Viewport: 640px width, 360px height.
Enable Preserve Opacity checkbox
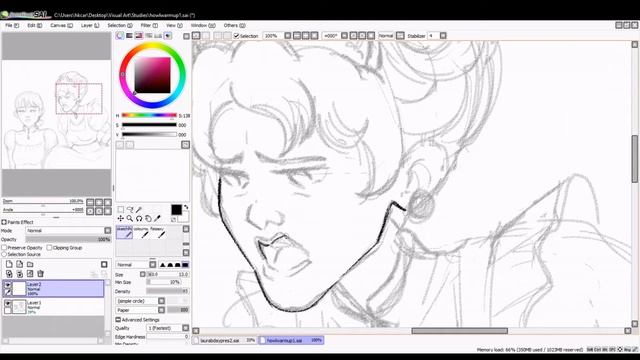[4, 248]
